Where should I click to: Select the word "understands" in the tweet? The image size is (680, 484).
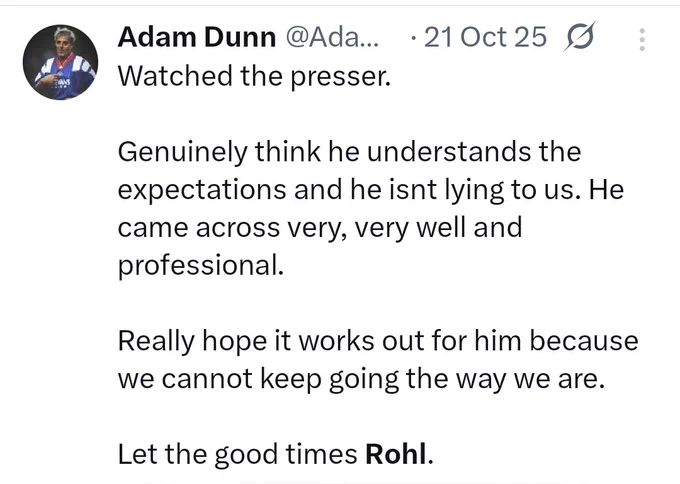[449, 152]
